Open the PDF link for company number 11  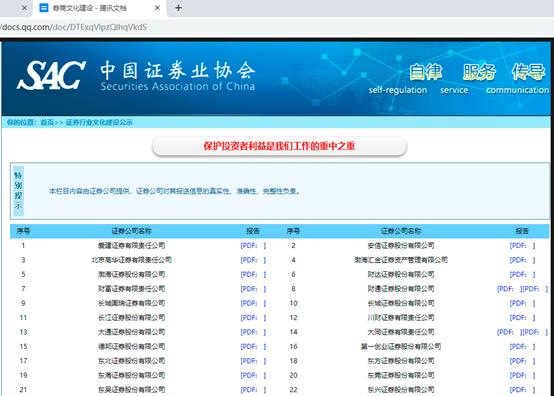253,318
